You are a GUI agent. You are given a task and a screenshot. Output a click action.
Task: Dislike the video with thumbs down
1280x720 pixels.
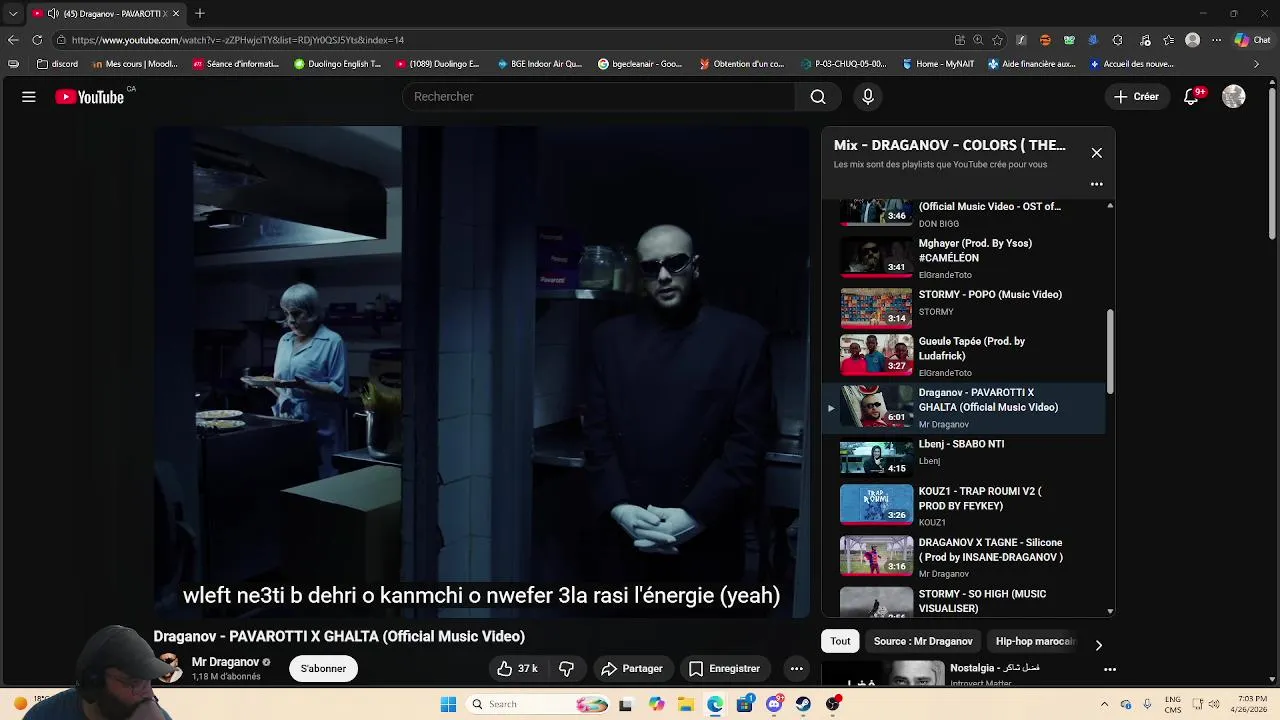pyautogui.click(x=566, y=668)
